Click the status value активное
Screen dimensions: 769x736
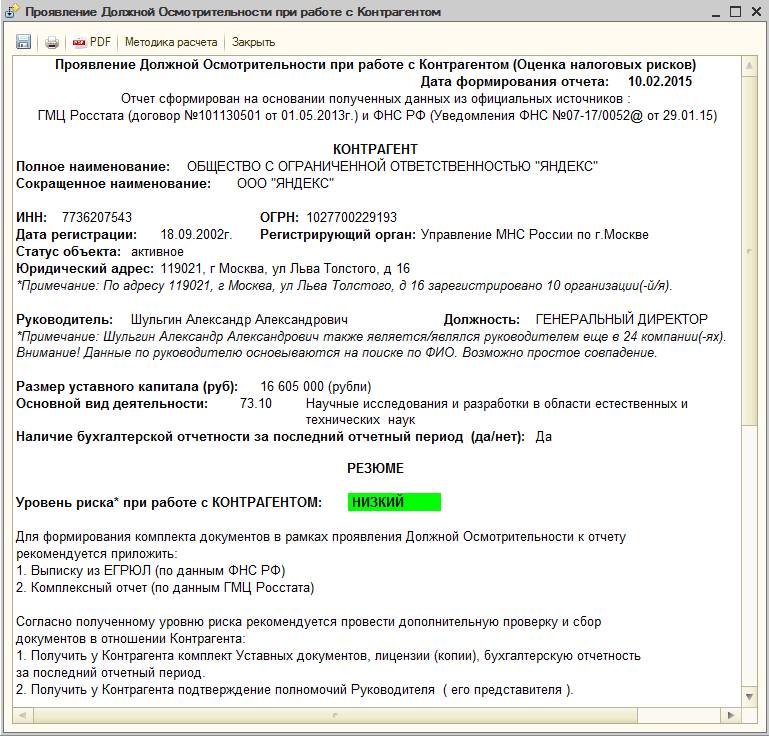coord(157,252)
